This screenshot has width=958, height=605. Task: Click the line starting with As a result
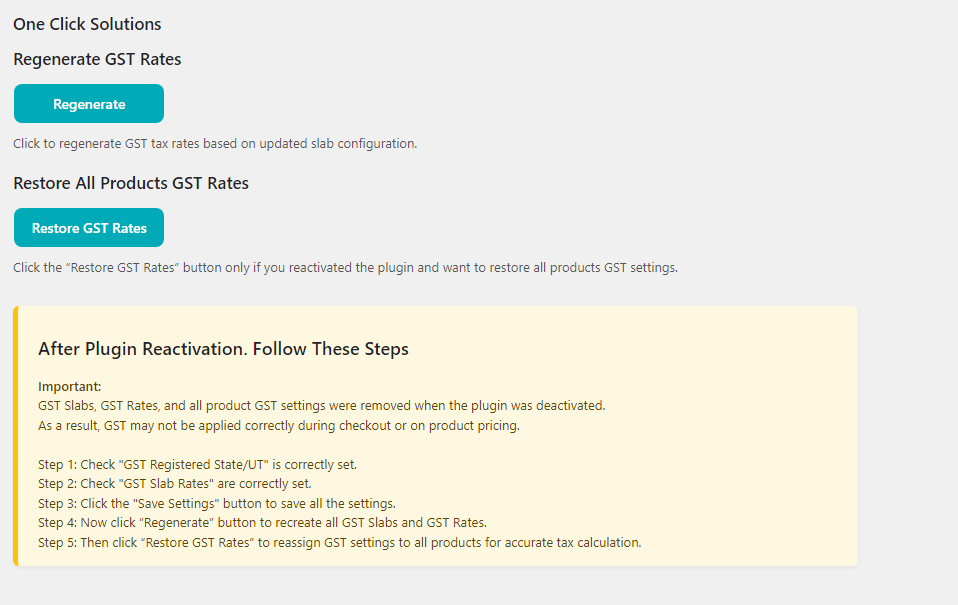point(279,425)
